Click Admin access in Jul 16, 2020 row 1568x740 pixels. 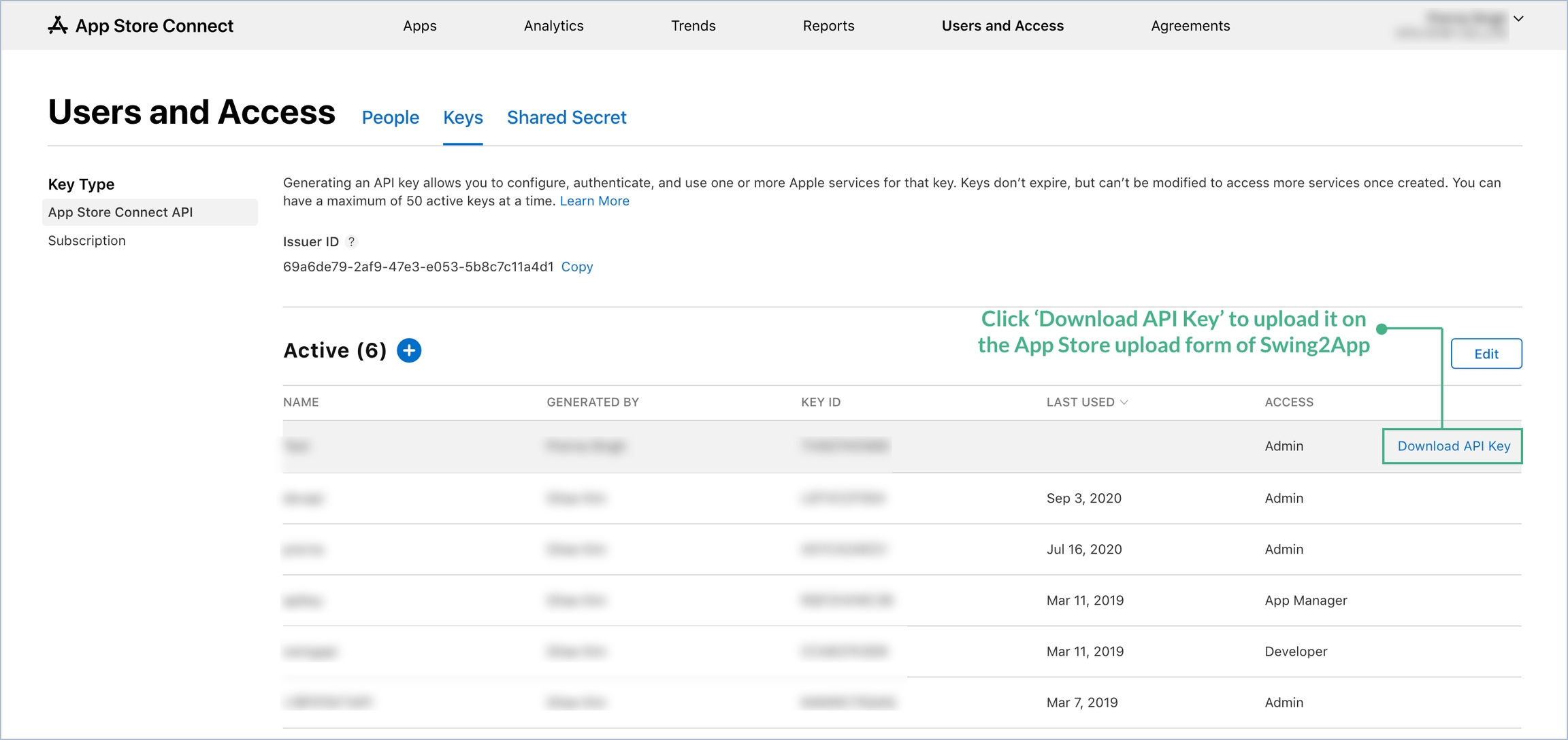1284,549
